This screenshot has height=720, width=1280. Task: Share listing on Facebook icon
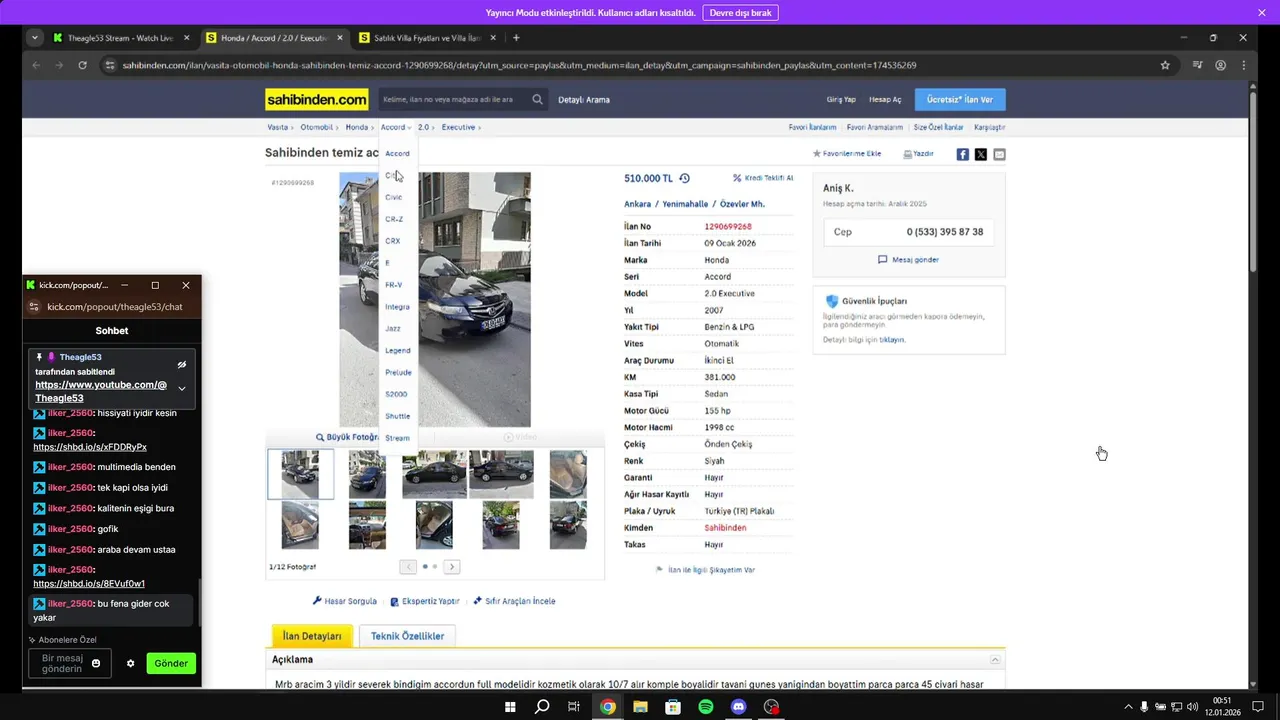962,154
